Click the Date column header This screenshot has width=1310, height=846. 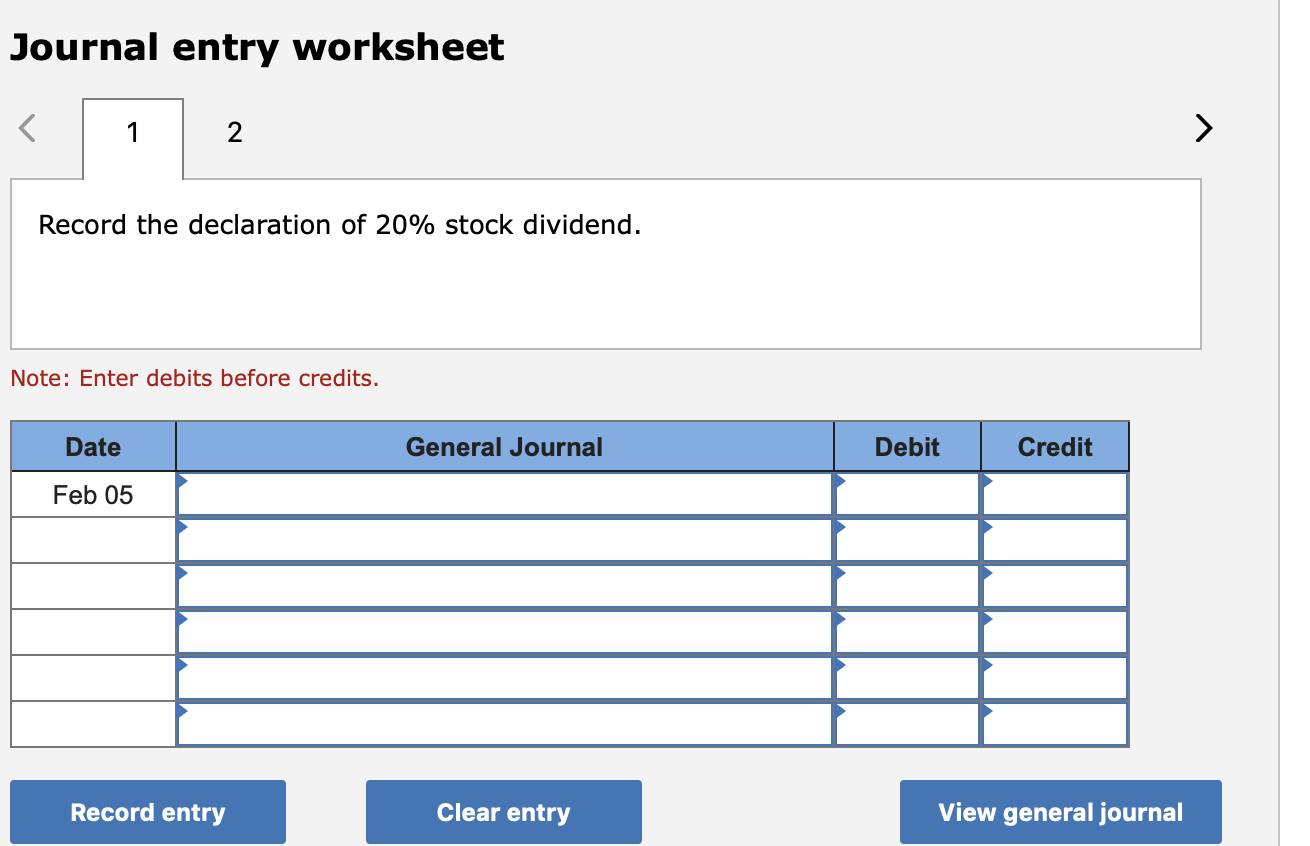93,447
